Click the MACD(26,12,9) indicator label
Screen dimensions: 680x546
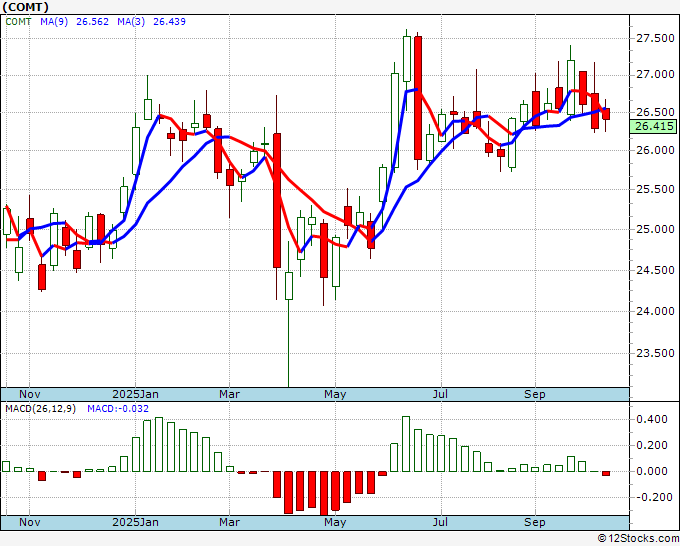click(40, 409)
